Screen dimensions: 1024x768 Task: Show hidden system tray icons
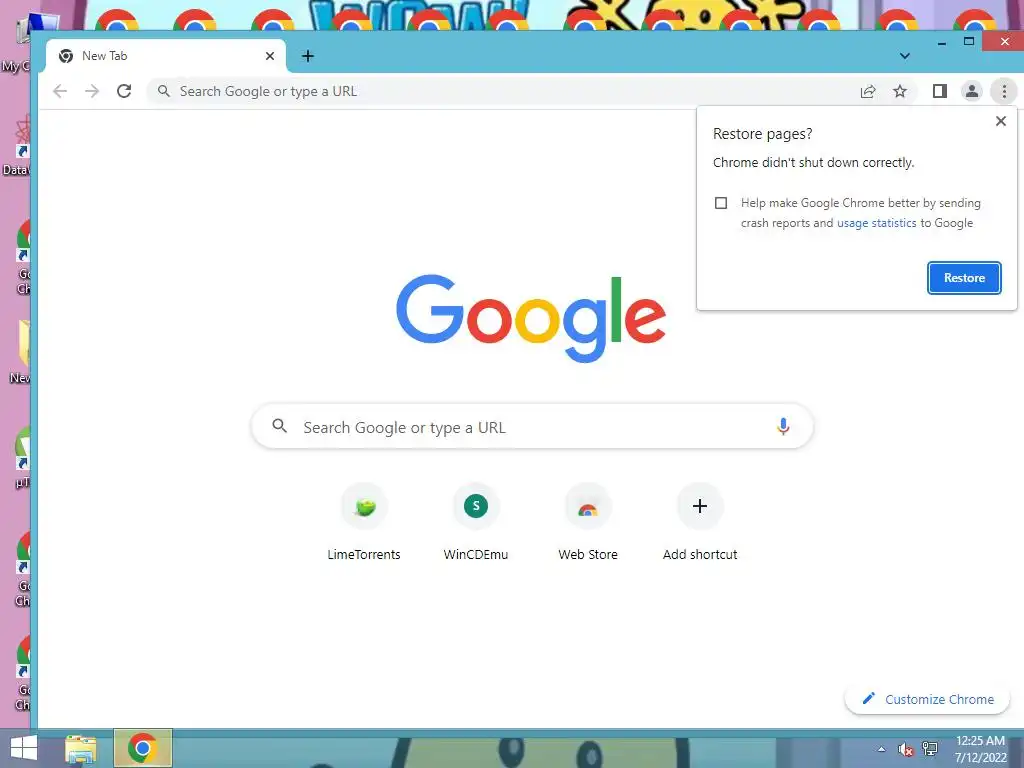[x=882, y=749]
